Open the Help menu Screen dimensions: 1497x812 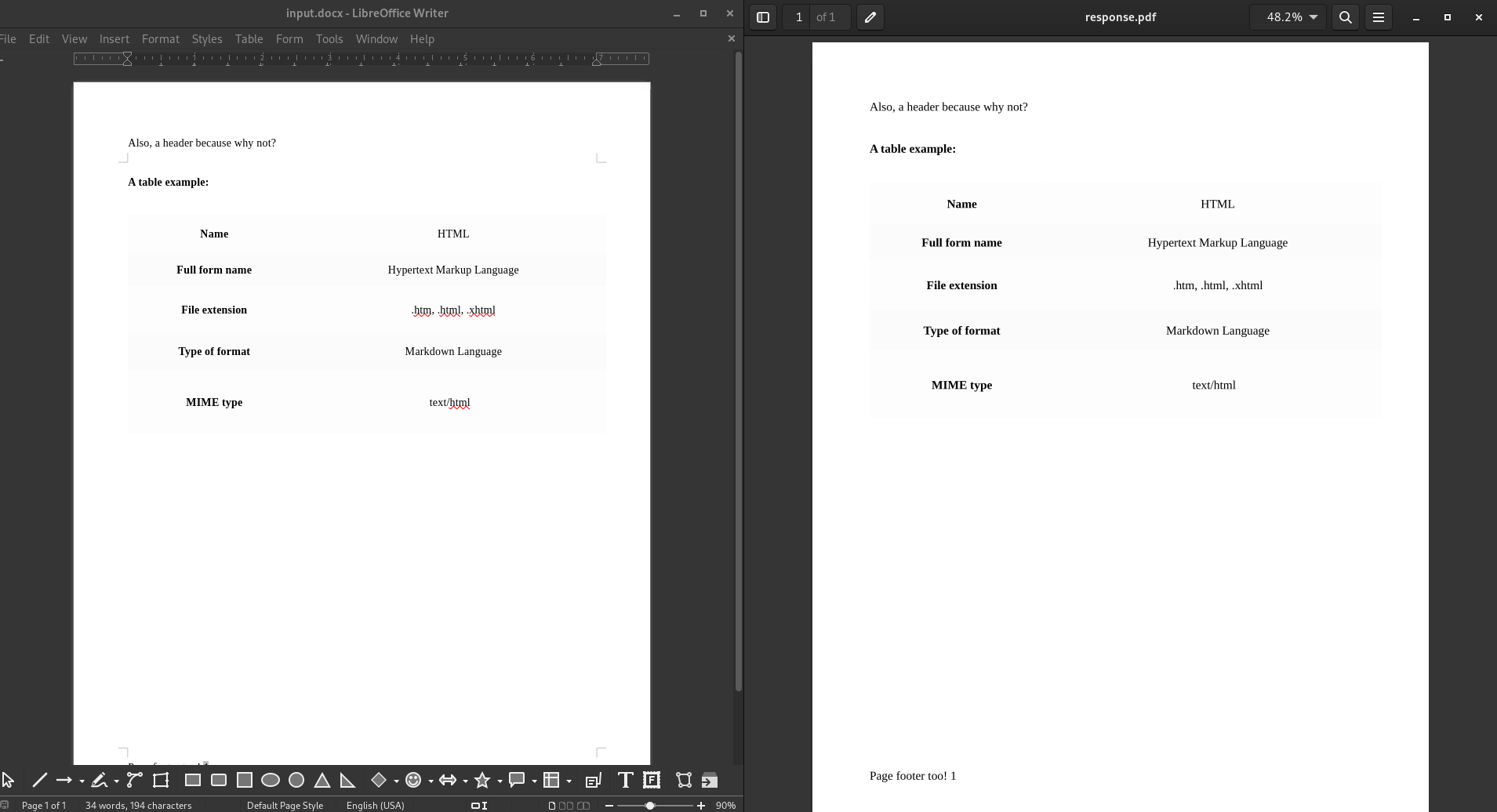422,38
